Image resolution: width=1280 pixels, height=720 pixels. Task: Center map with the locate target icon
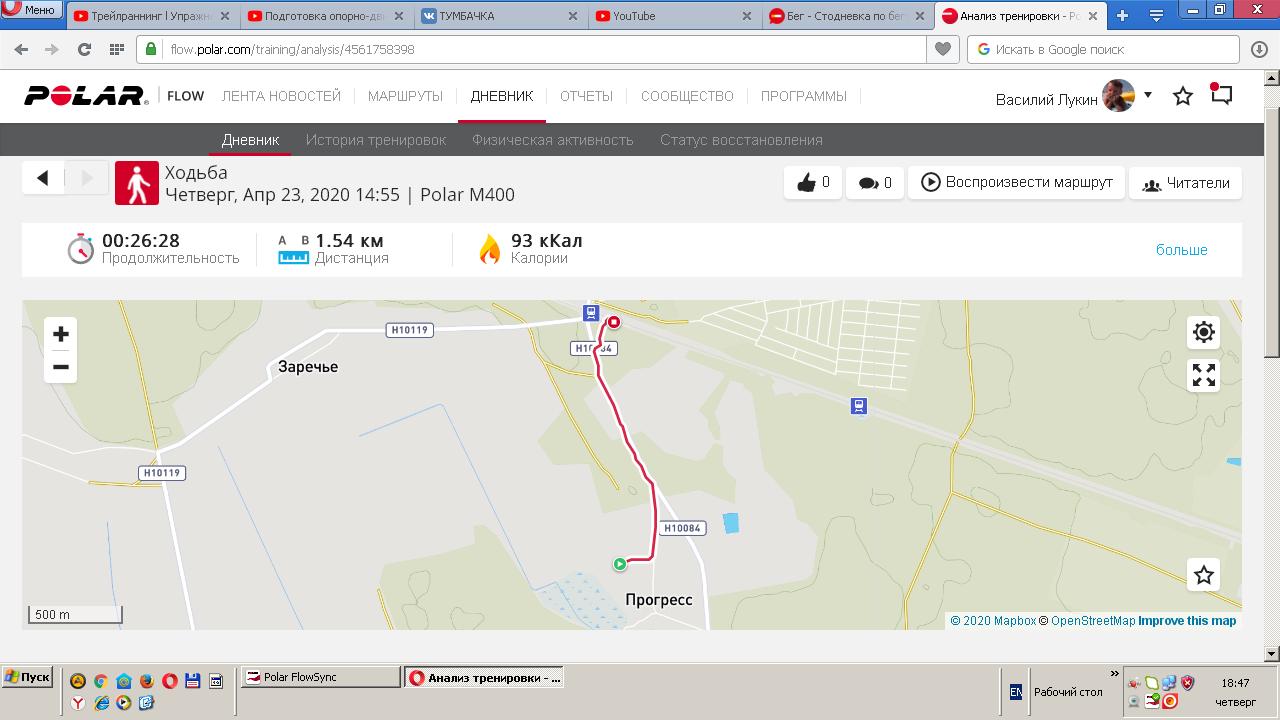(x=1204, y=332)
